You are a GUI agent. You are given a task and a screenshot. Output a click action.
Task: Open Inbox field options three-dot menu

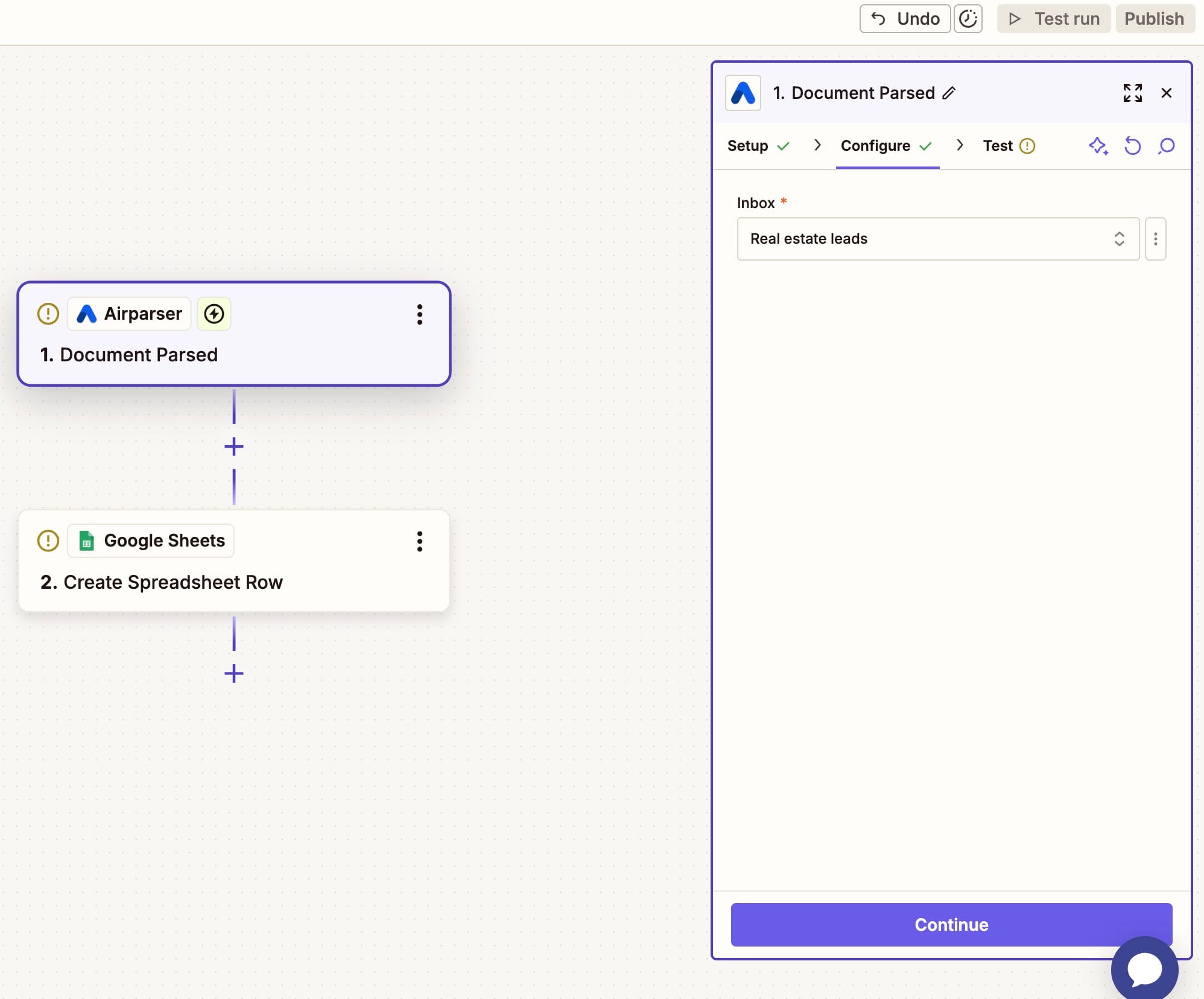click(x=1155, y=239)
